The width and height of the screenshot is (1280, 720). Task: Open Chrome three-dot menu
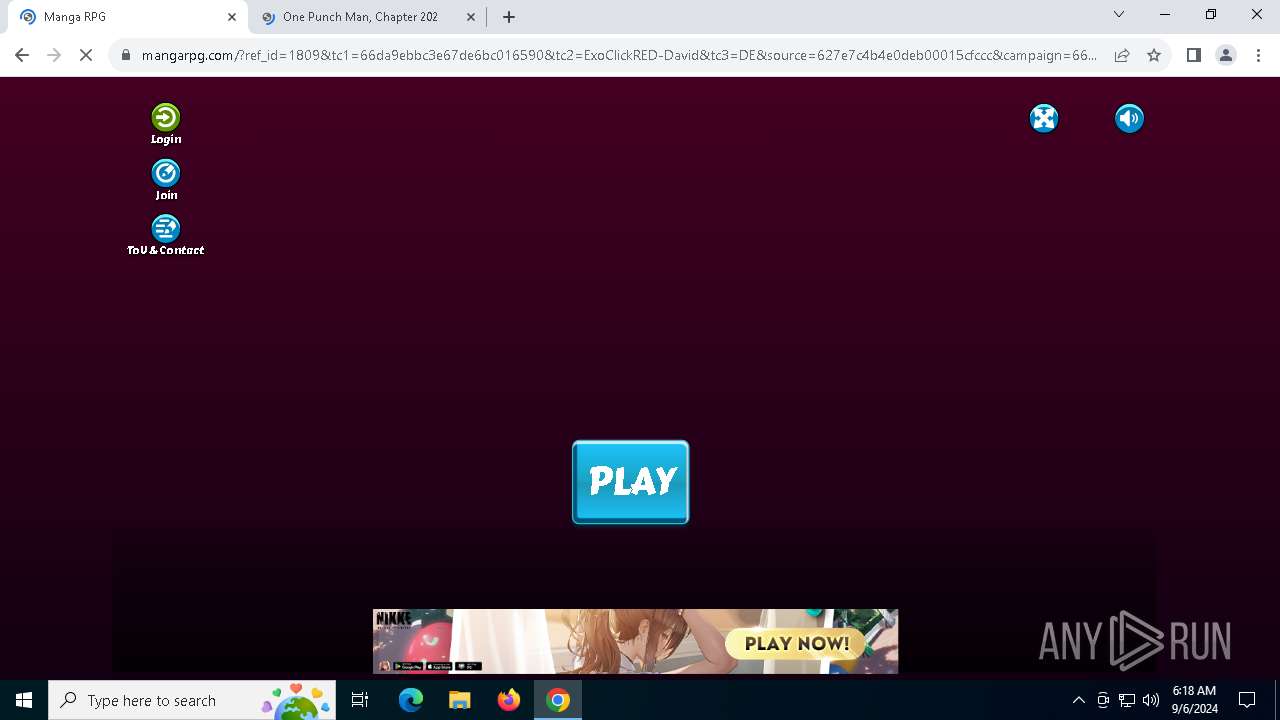pyautogui.click(x=1257, y=55)
